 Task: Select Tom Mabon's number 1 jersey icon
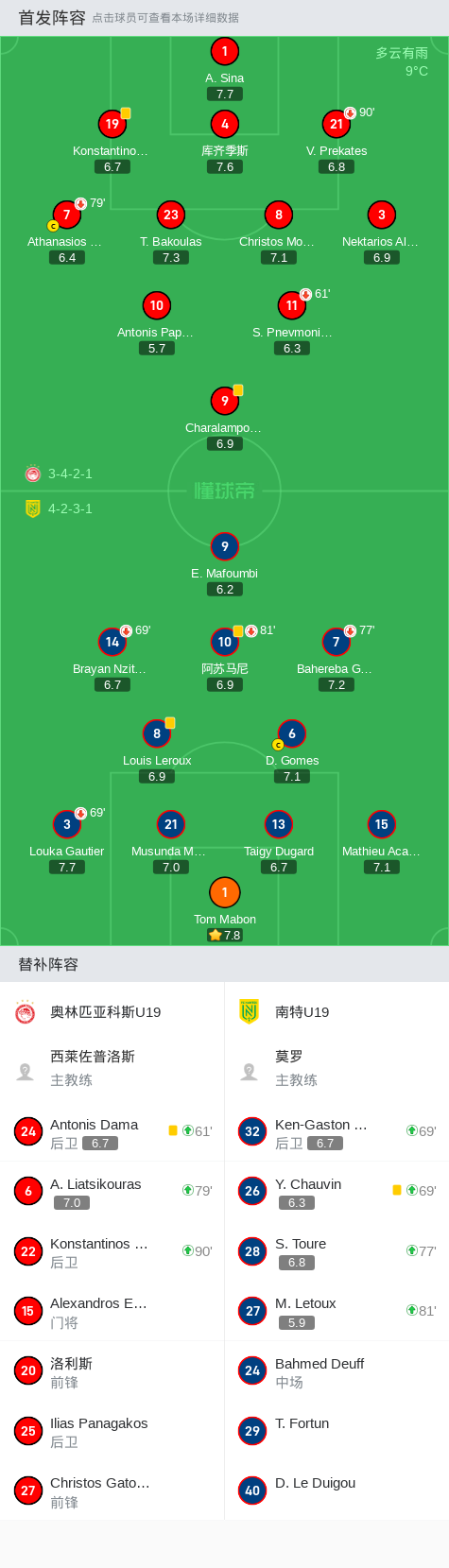coord(225,892)
